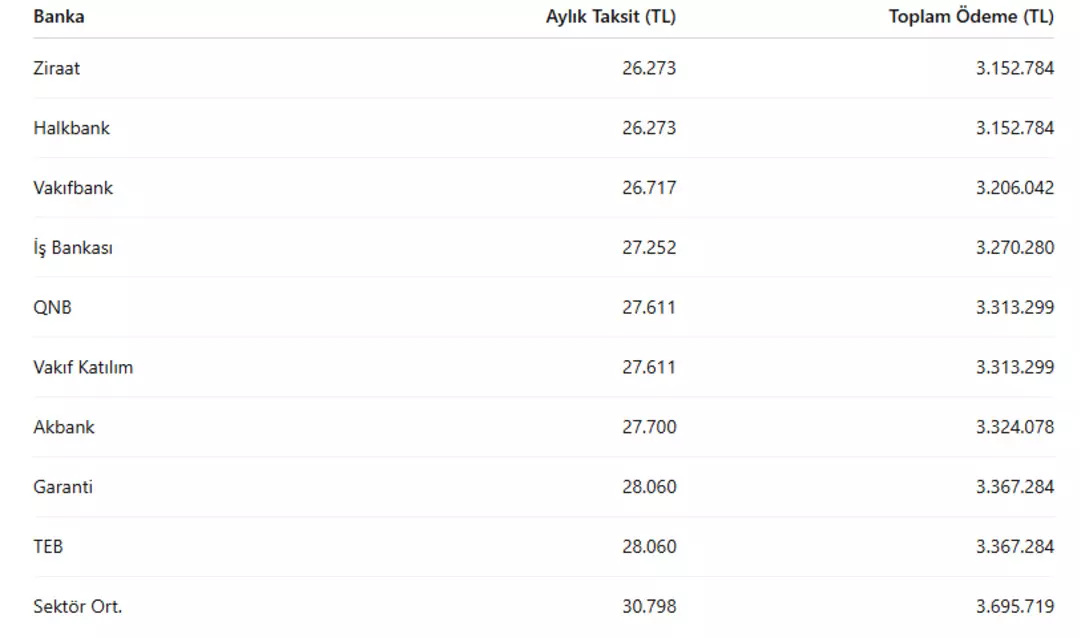Select the Akbank row name
1080x638 pixels.
pyautogui.click(x=64, y=427)
